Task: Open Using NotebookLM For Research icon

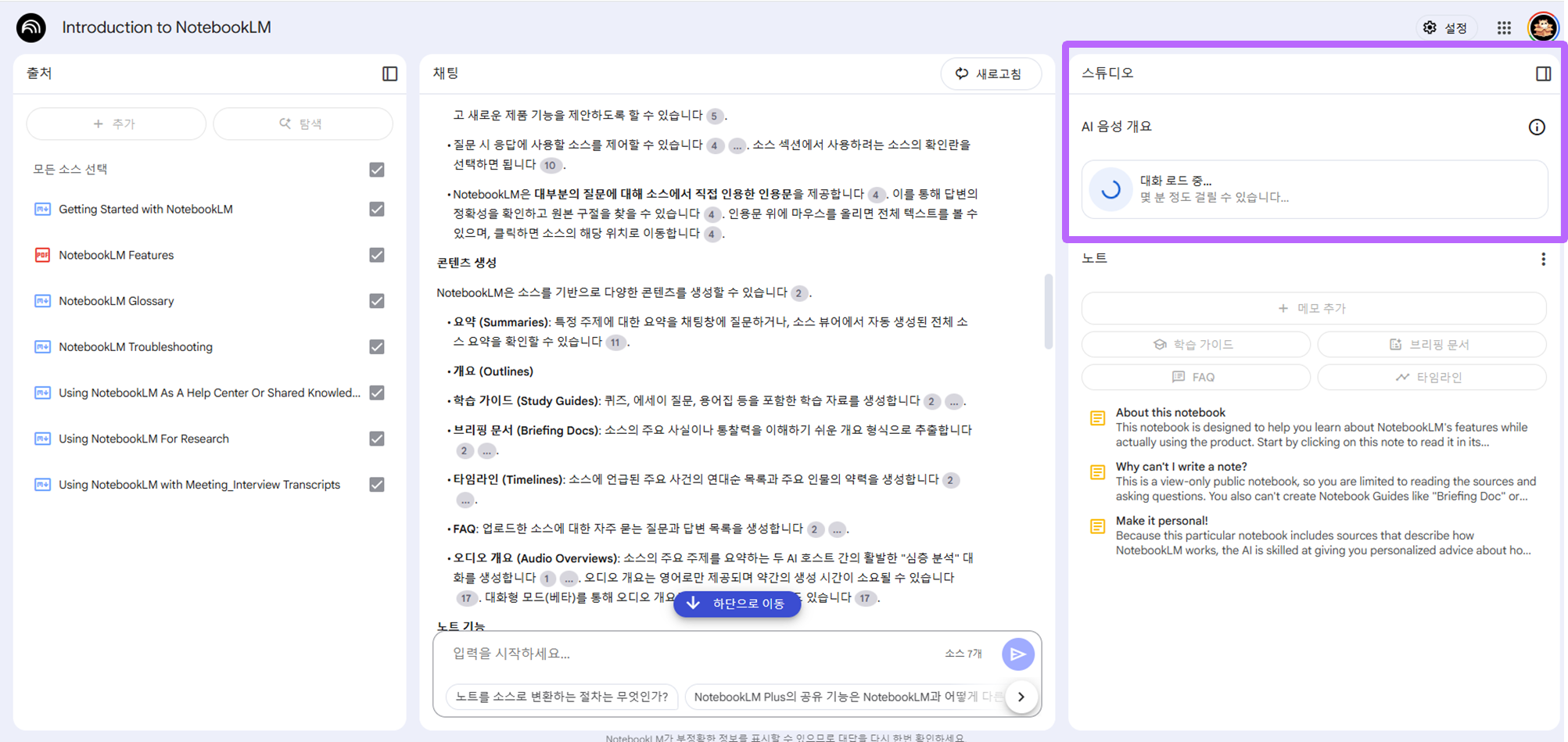Action: (x=42, y=439)
